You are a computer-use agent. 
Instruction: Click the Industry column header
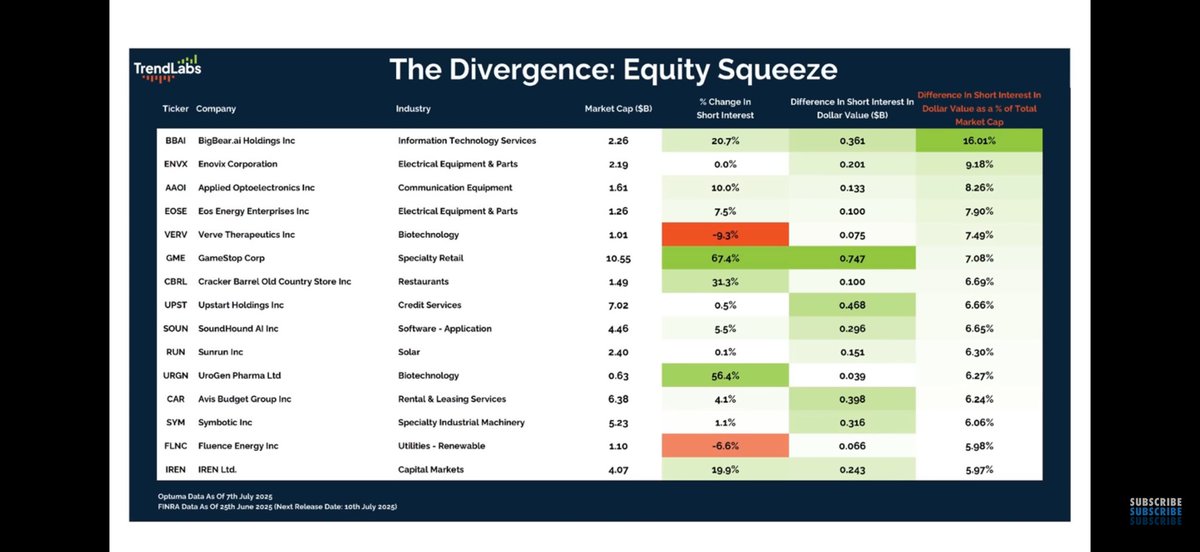pyautogui.click(x=414, y=108)
